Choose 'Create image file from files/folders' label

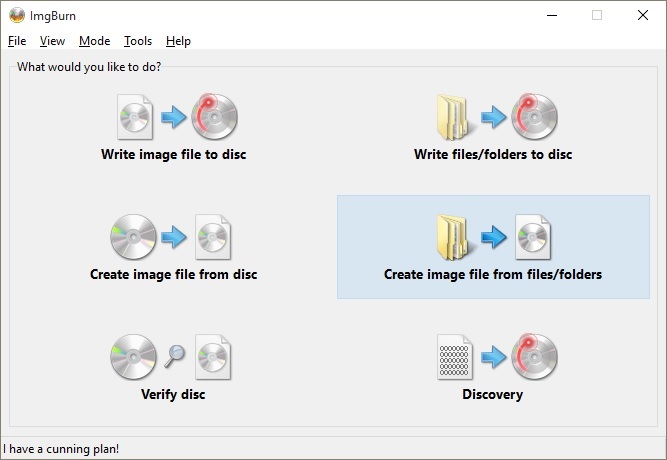point(493,274)
